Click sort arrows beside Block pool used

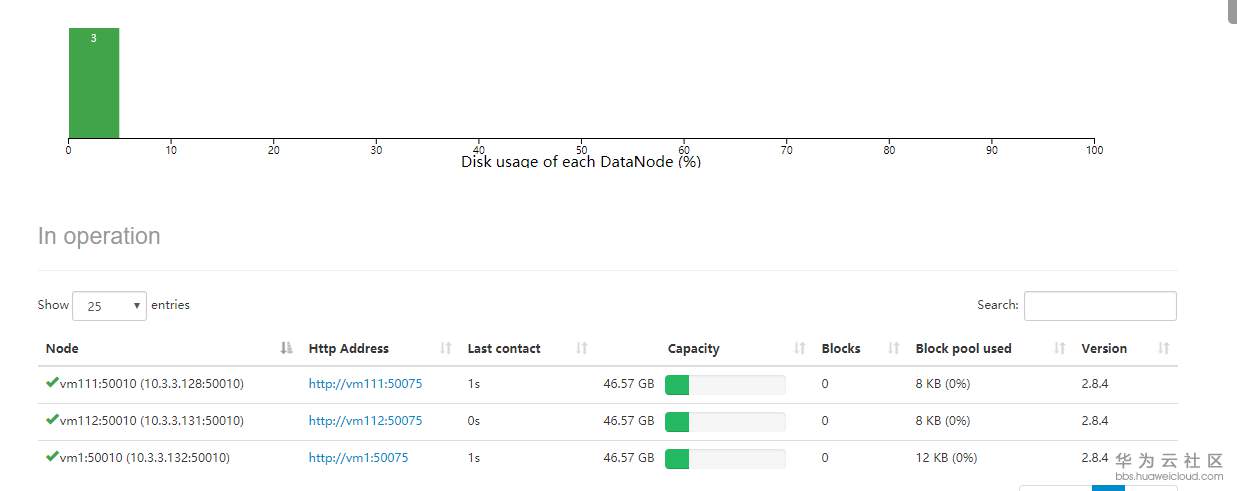[1060, 348]
